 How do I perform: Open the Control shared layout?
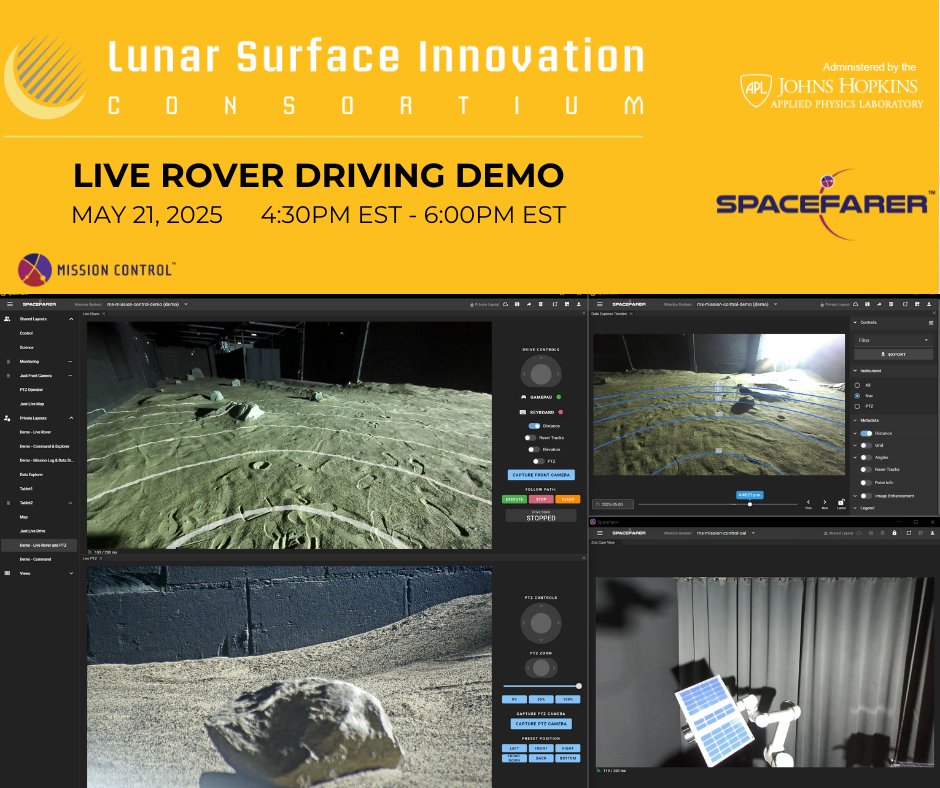coord(26,333)
